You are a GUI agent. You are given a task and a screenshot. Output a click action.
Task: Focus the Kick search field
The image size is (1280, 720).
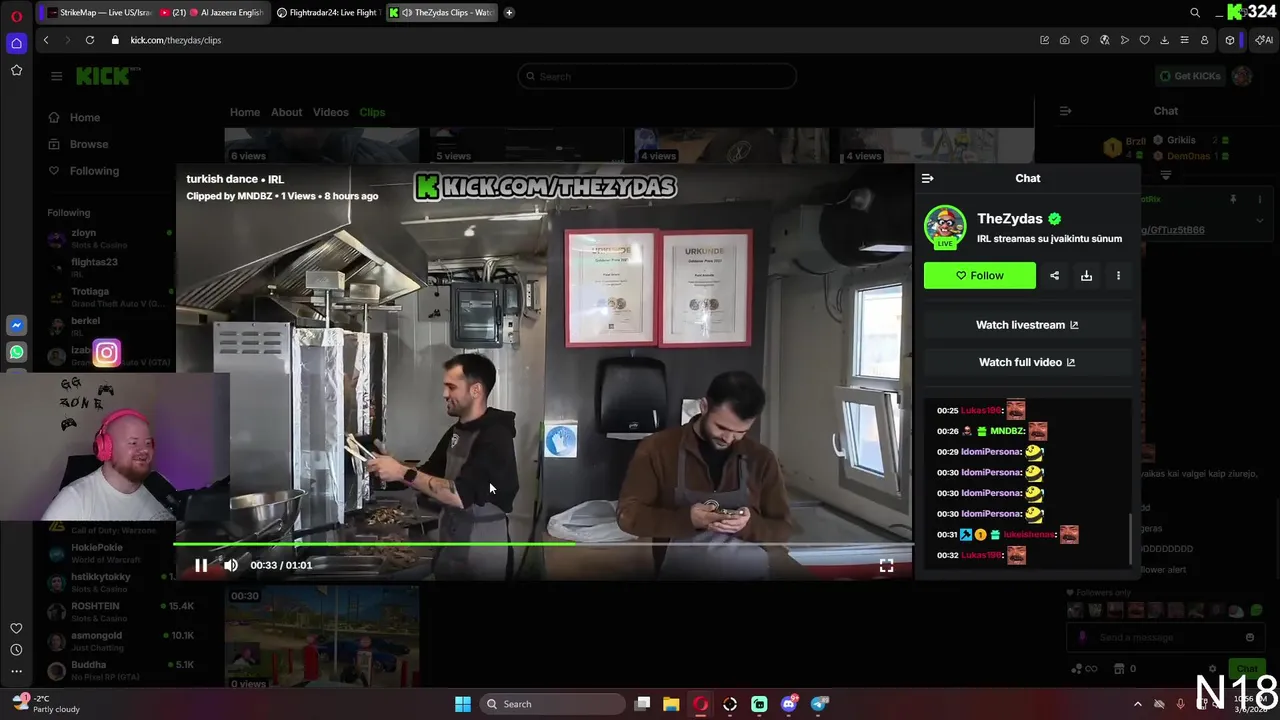point(657,76)
